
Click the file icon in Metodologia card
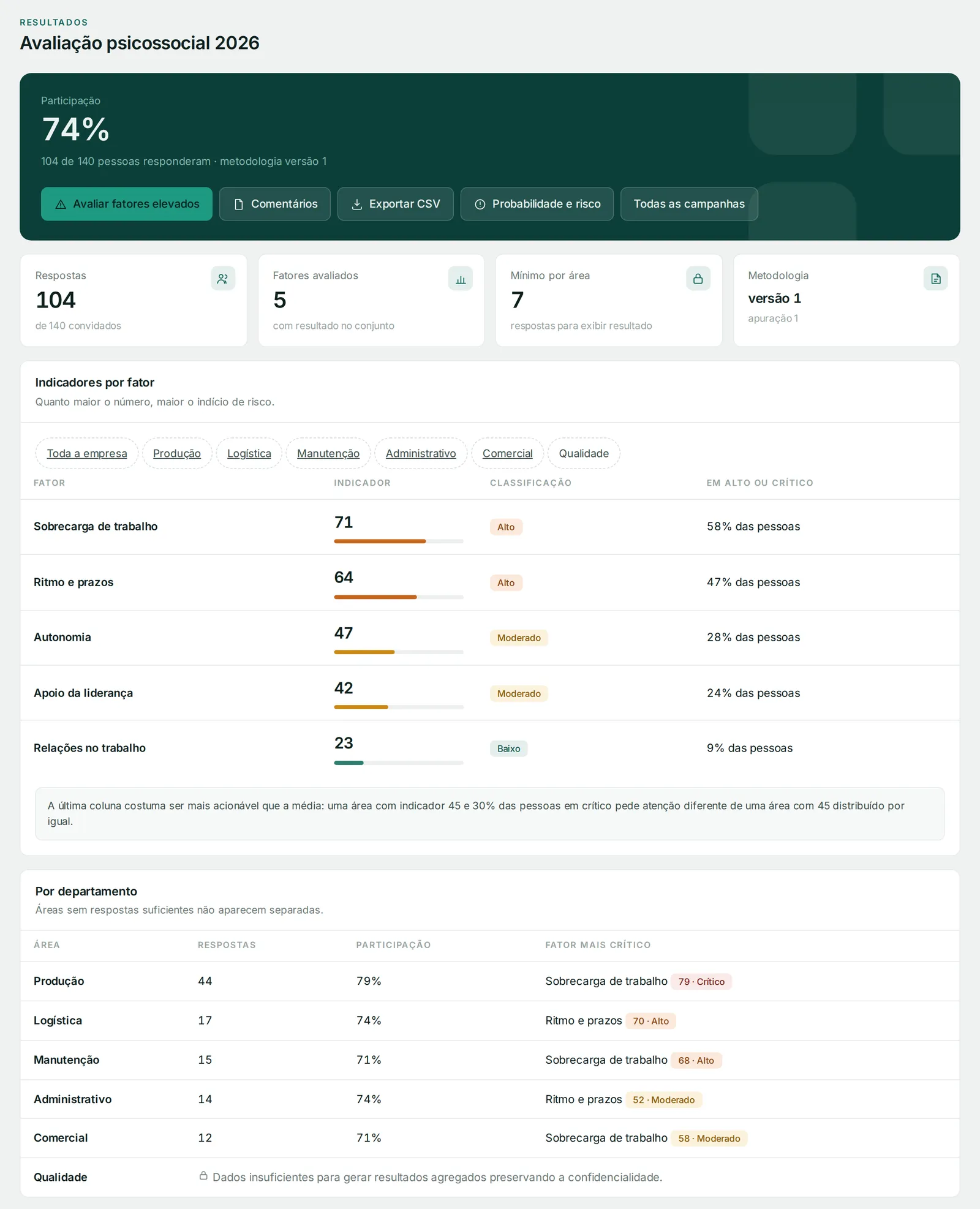point(936,279)
